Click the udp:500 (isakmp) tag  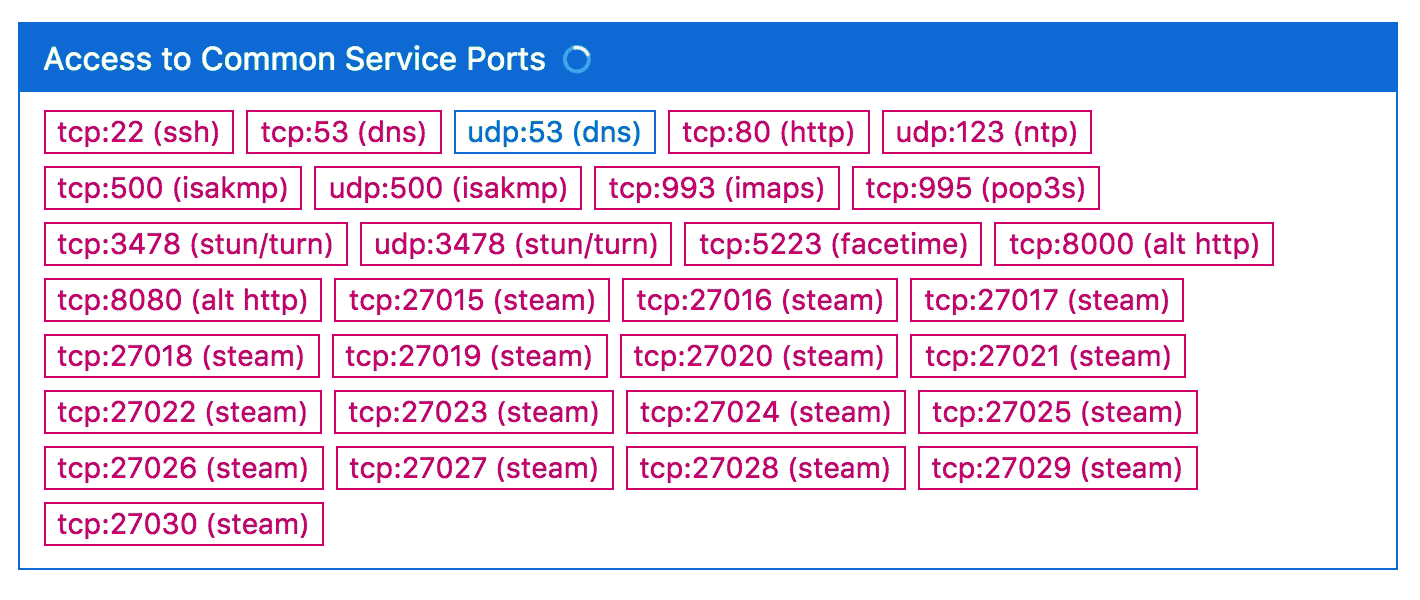tap(448, 188)
